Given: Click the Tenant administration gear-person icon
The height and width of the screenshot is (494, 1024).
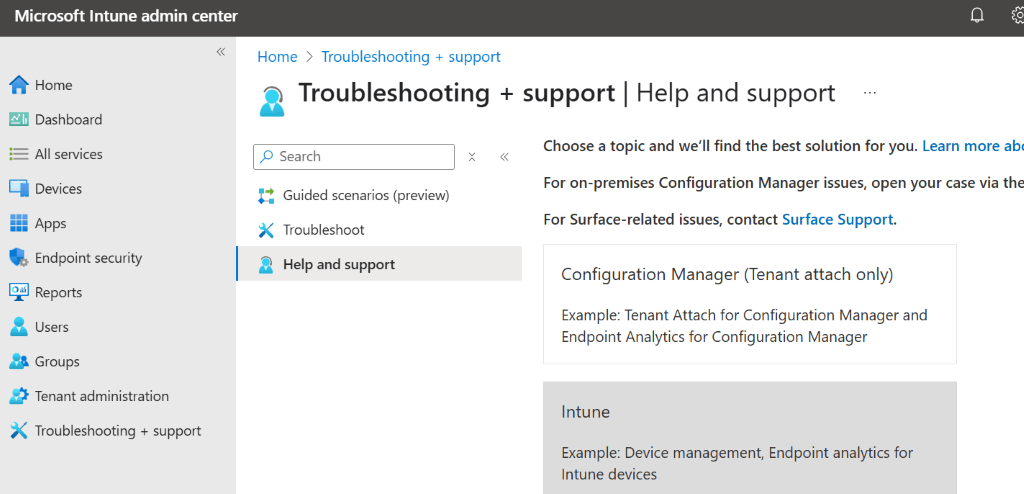Looking at the screenshot, I should 19,396.
